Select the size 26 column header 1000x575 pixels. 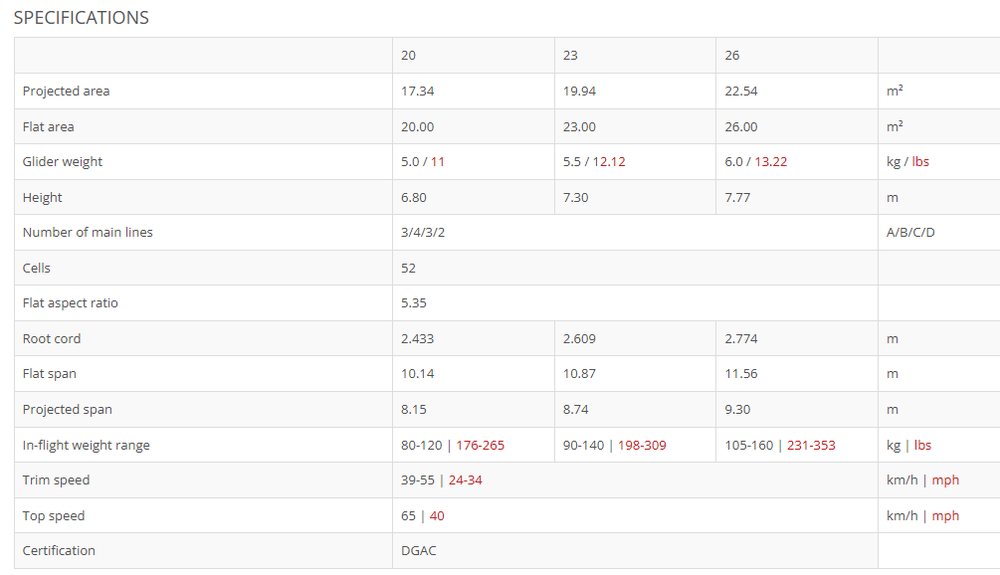(732, 55)
